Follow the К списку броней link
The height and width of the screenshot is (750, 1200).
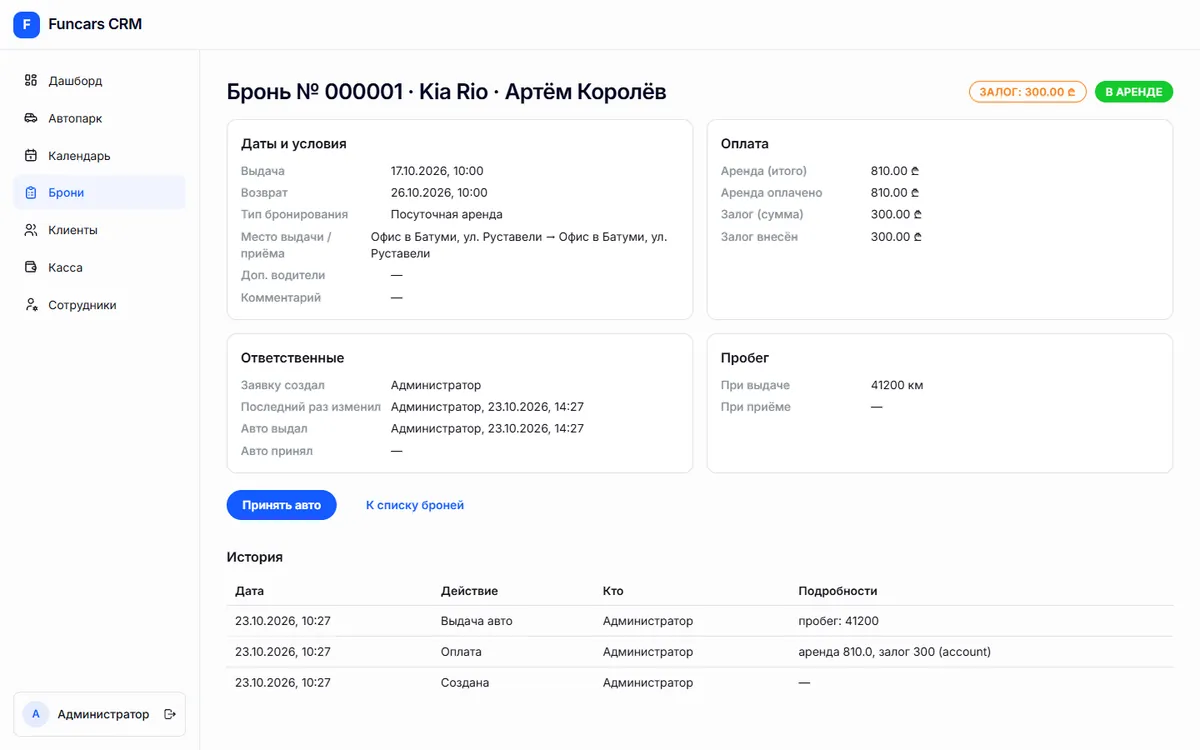click(415, 505)
